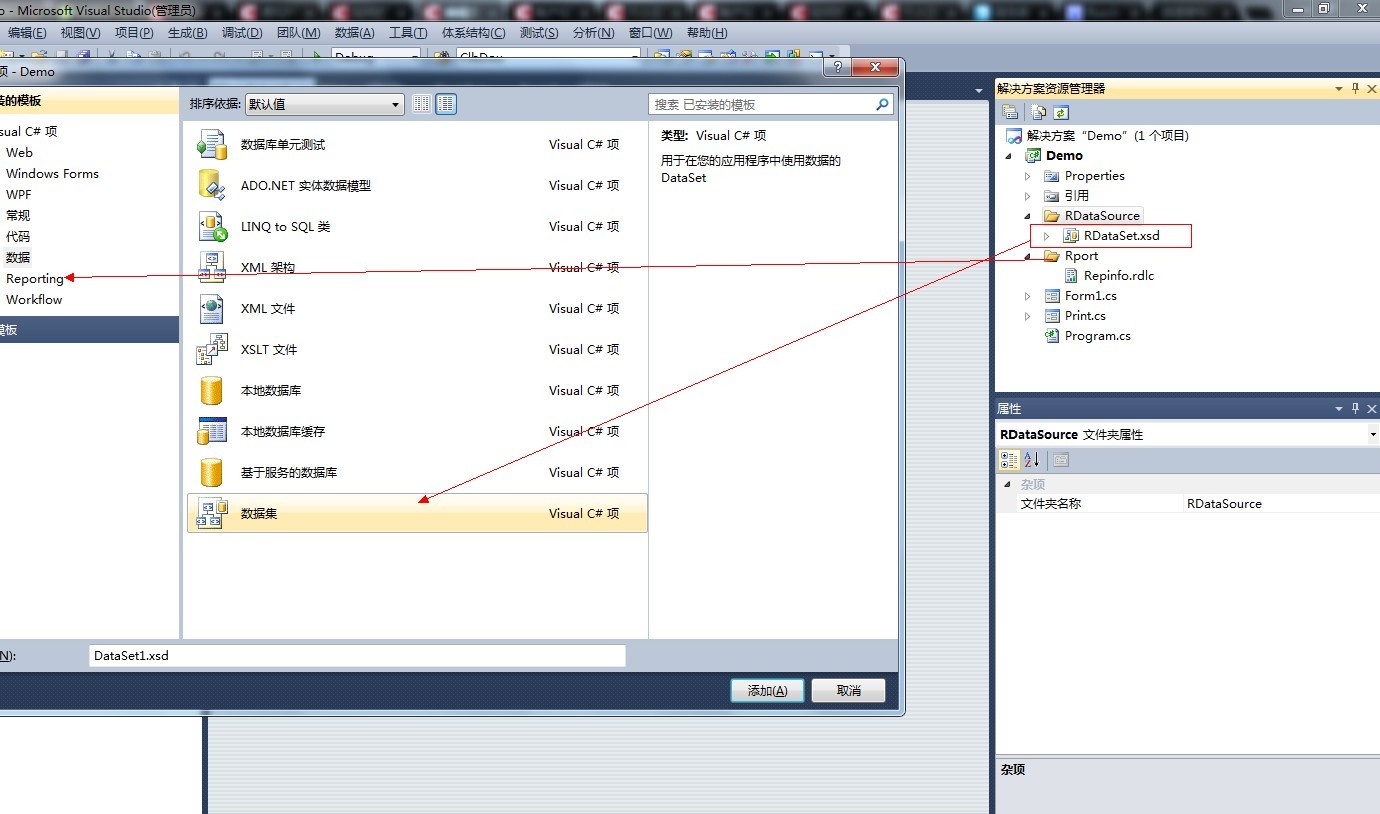Viewport: 1380px width, 814px height.
Task: Open the 属性 object selector dropdown
Action: click(x=1373, y=435)
